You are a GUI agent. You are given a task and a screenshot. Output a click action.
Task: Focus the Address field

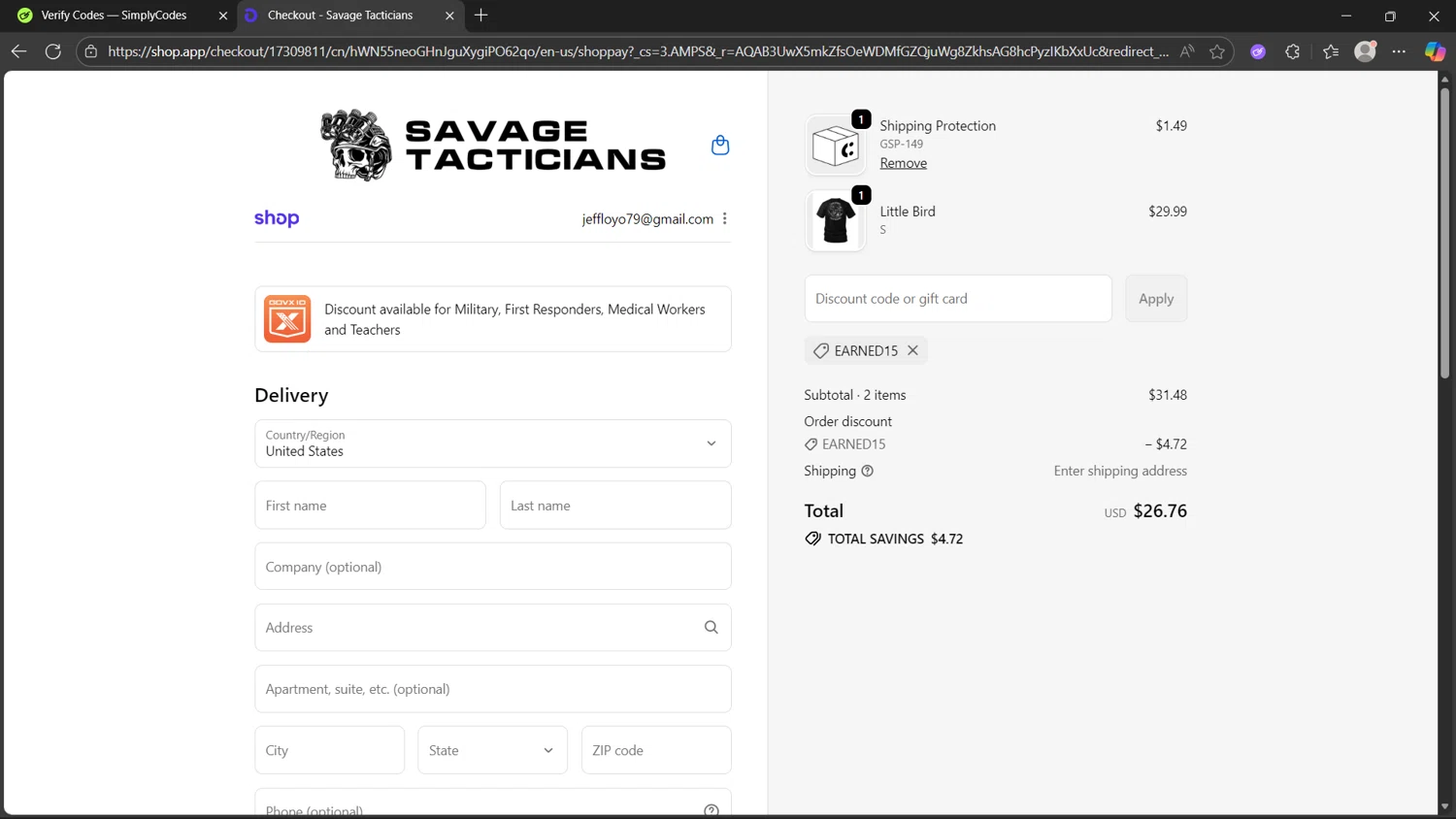click(493, 628)
